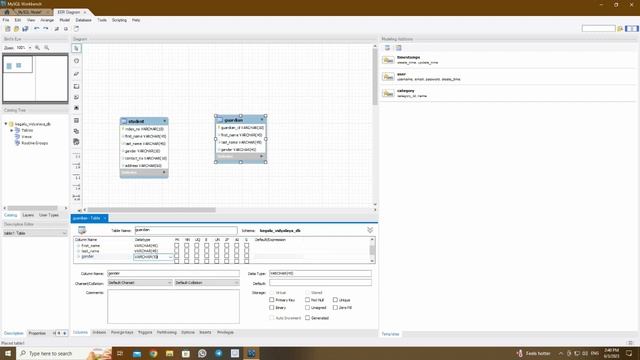Switch to the Layers tab
This screenshot has width=640, height=360.
(x=28, y=215)
